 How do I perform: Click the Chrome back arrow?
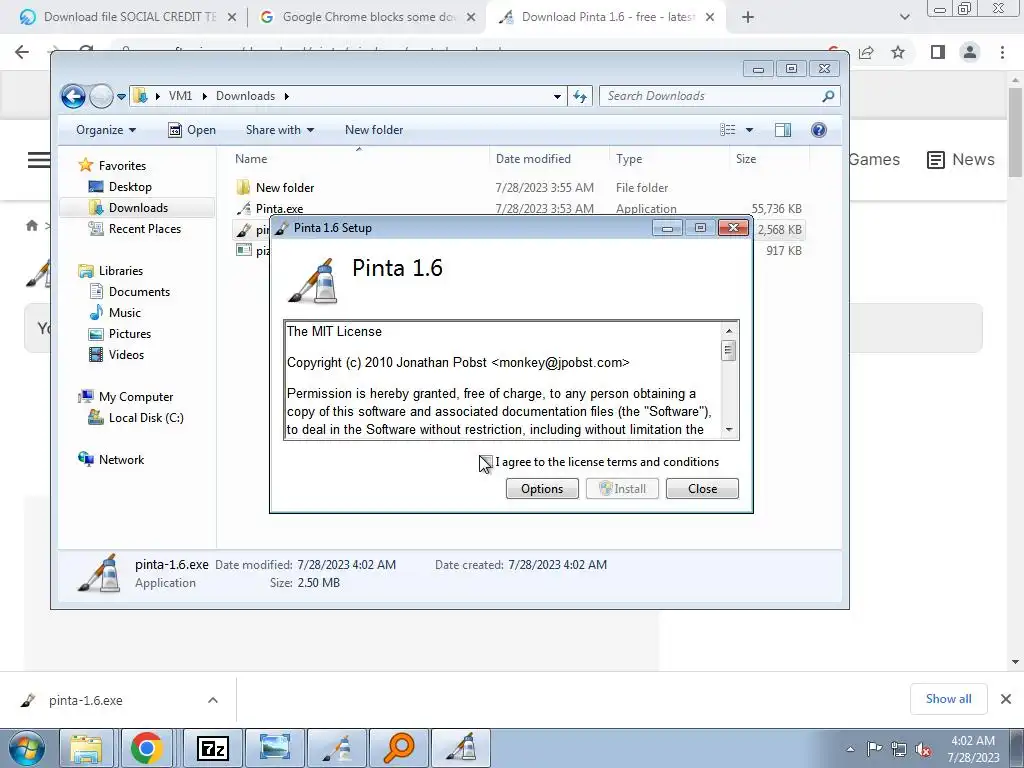(22, 52)
